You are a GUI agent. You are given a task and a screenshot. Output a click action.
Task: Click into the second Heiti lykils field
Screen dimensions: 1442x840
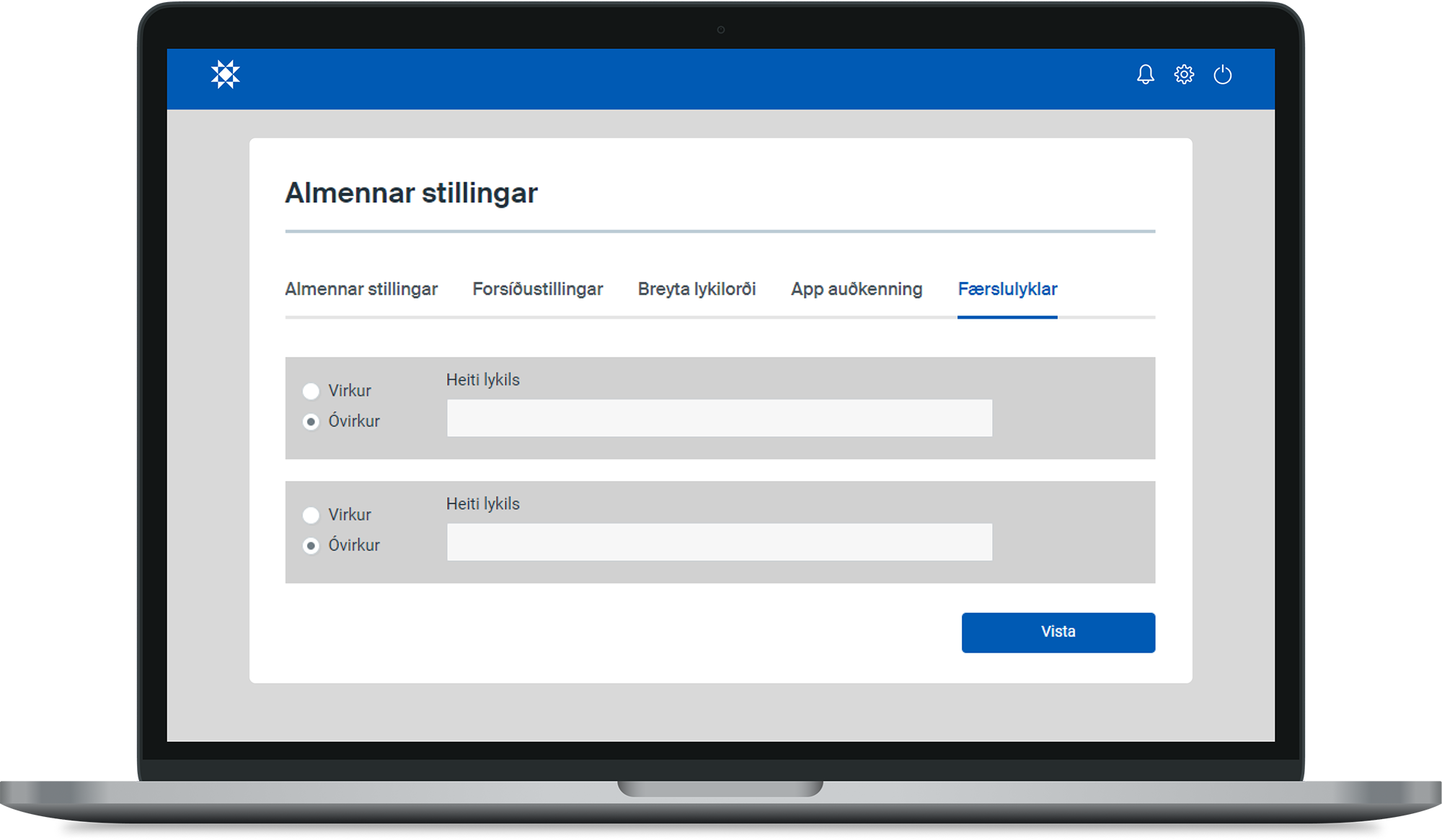[x=719, y=542]
